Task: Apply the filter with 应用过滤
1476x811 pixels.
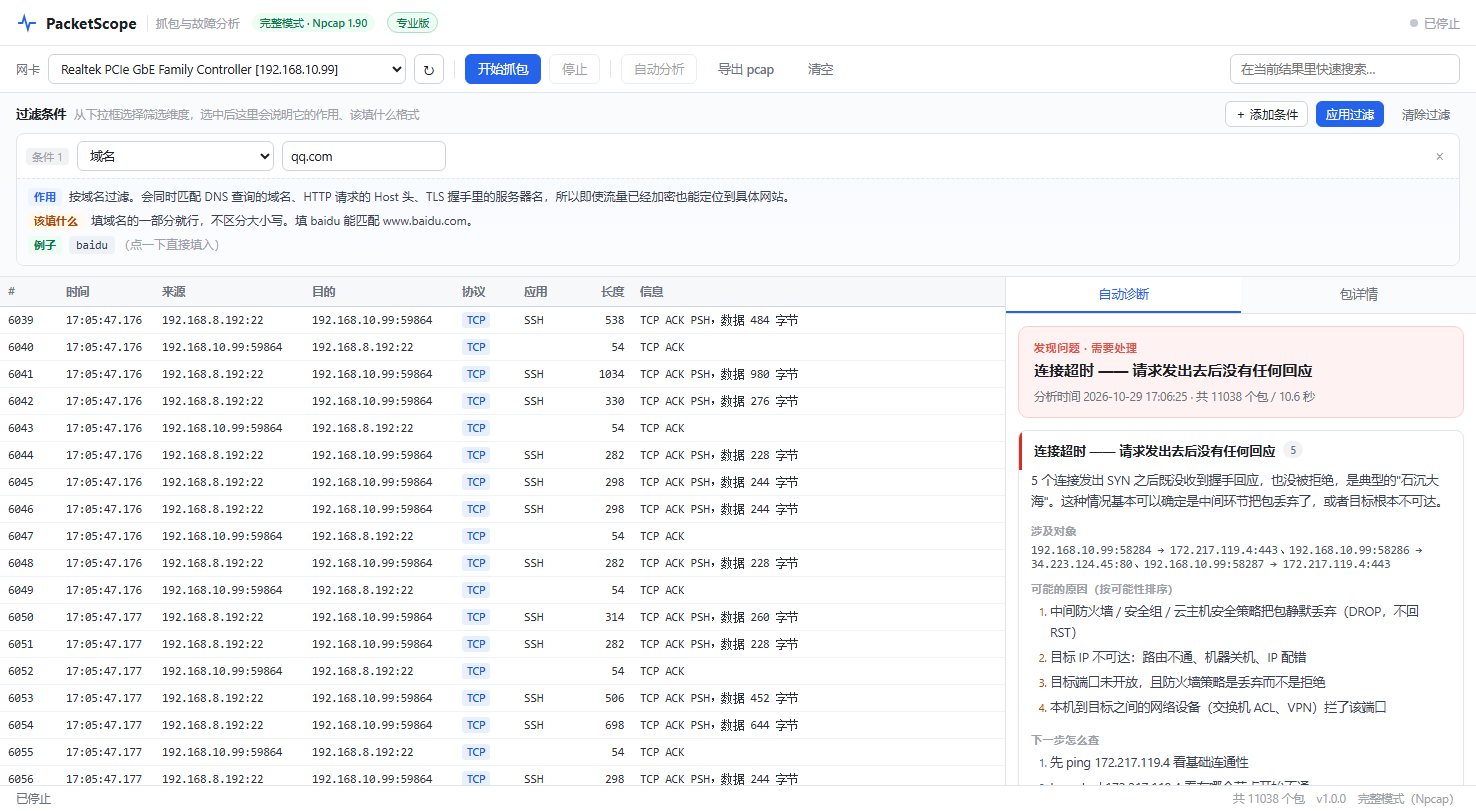Action: 1350,114
